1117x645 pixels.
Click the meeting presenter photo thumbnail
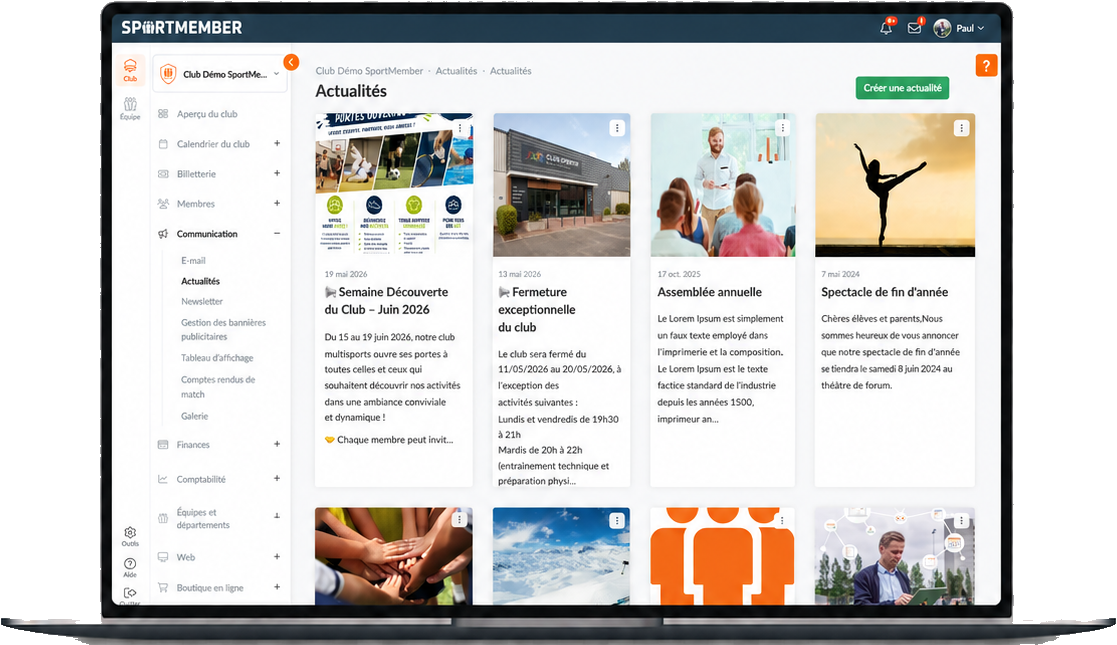(x=722, y=185)
